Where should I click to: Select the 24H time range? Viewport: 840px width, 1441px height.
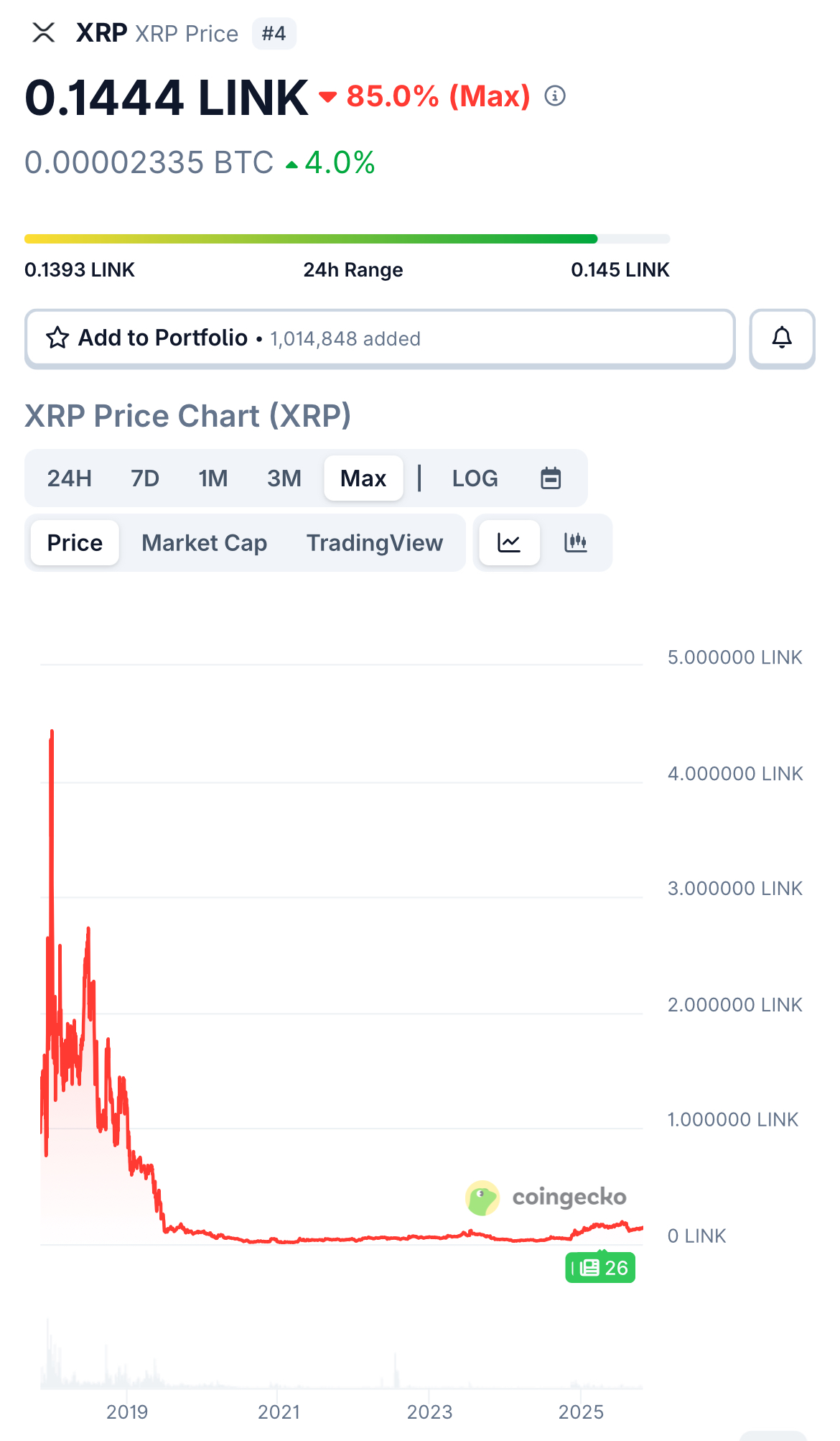[70, 478]
